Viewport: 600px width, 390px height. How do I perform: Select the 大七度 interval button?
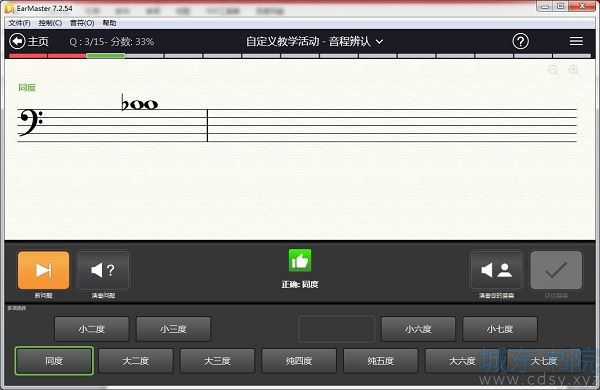click(x=544, y=361)
